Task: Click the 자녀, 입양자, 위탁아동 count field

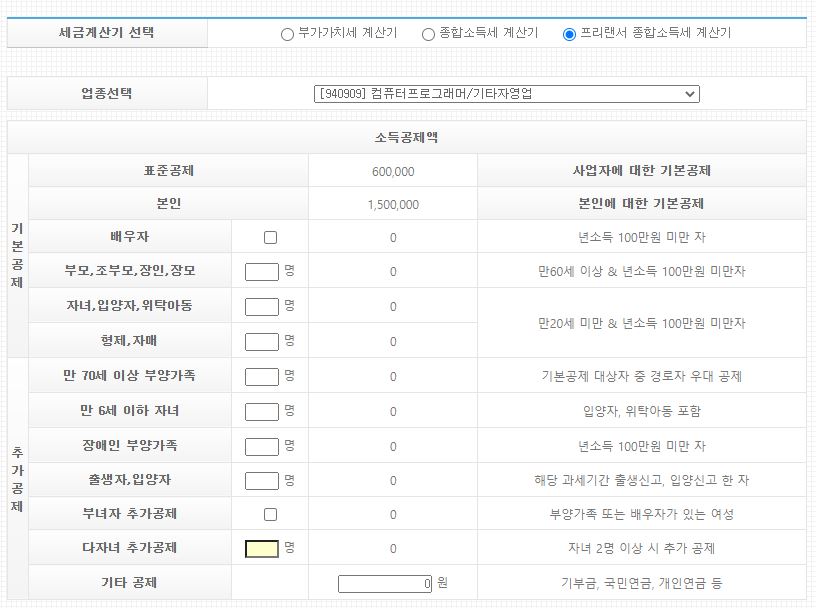Action: (x=261, y=306)
